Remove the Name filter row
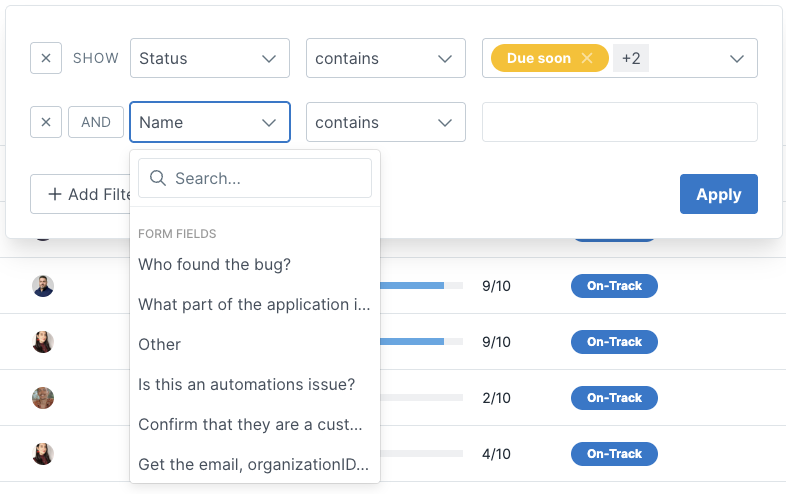Screen dimensions: 786x494 pyautogui.click(x=46, y=122)
